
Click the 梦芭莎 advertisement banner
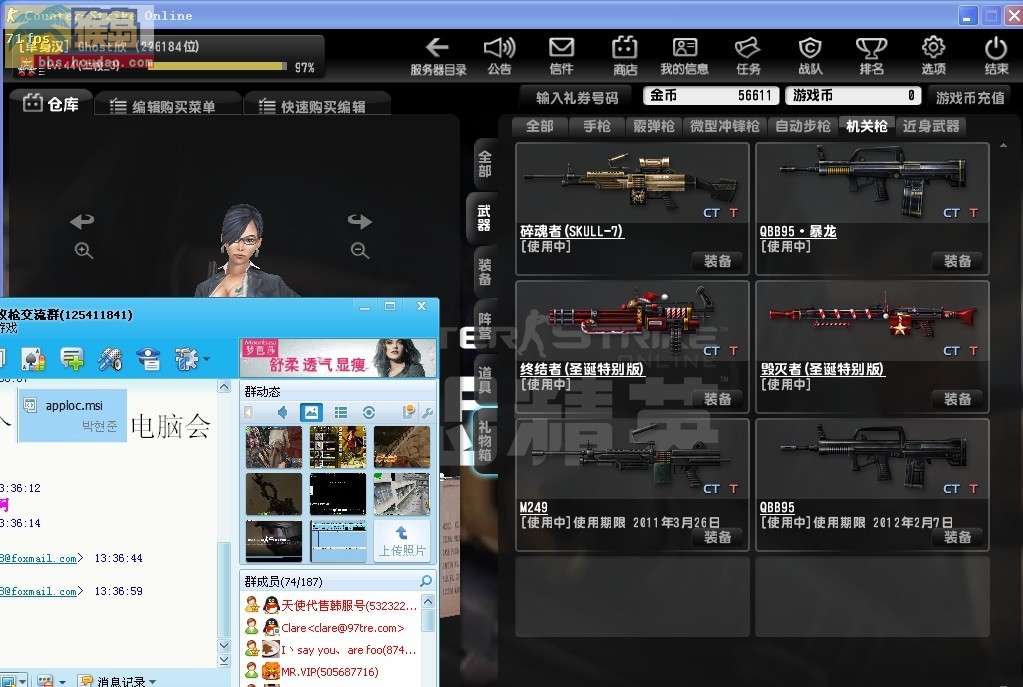[338, 358]
